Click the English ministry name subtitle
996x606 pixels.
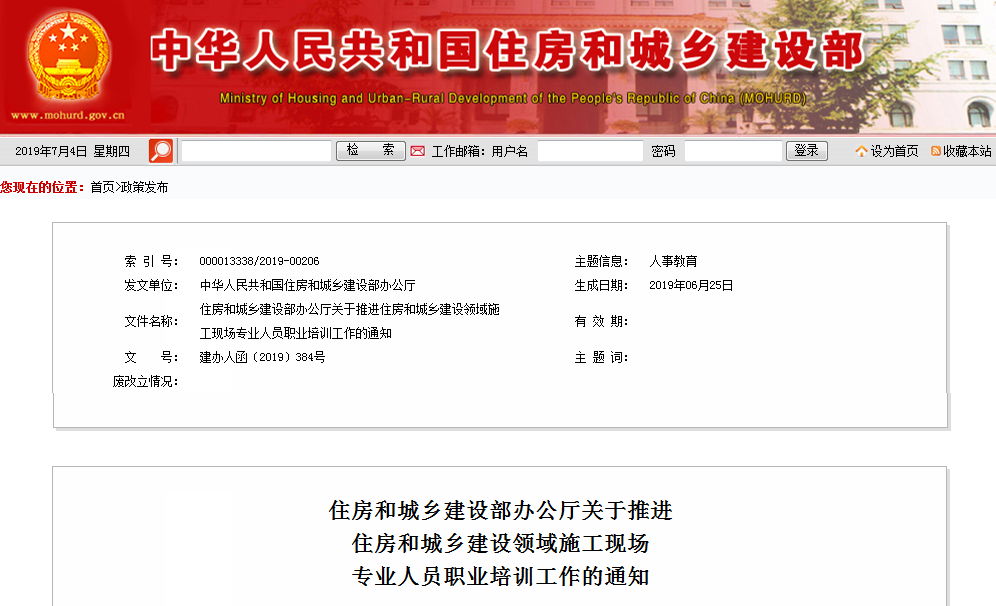[512, 99]
